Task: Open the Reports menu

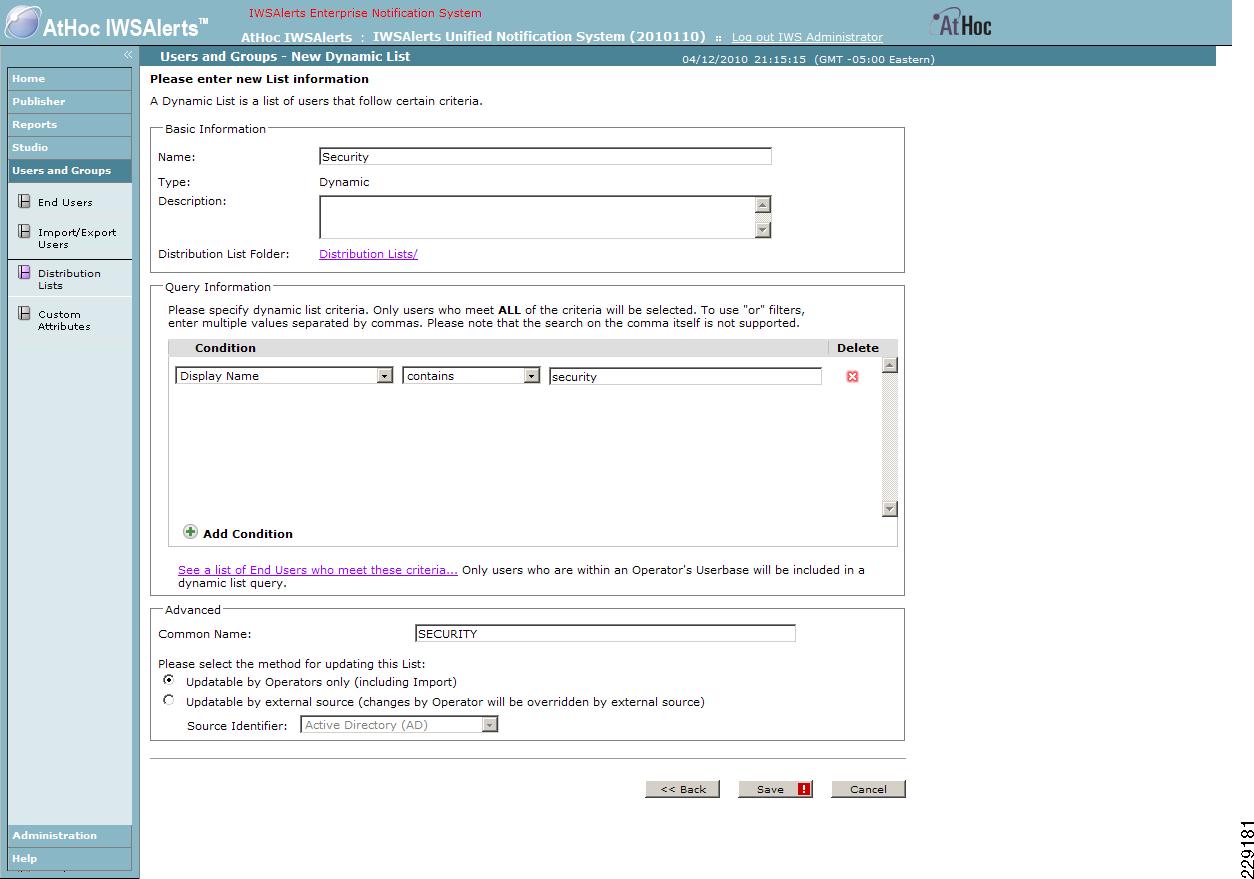Action: click(69, 125)
